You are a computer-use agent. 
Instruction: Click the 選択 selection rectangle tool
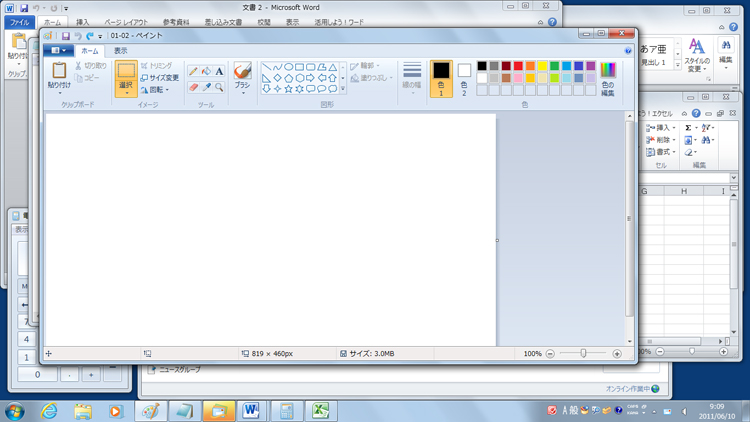click(x=126, y=70)
